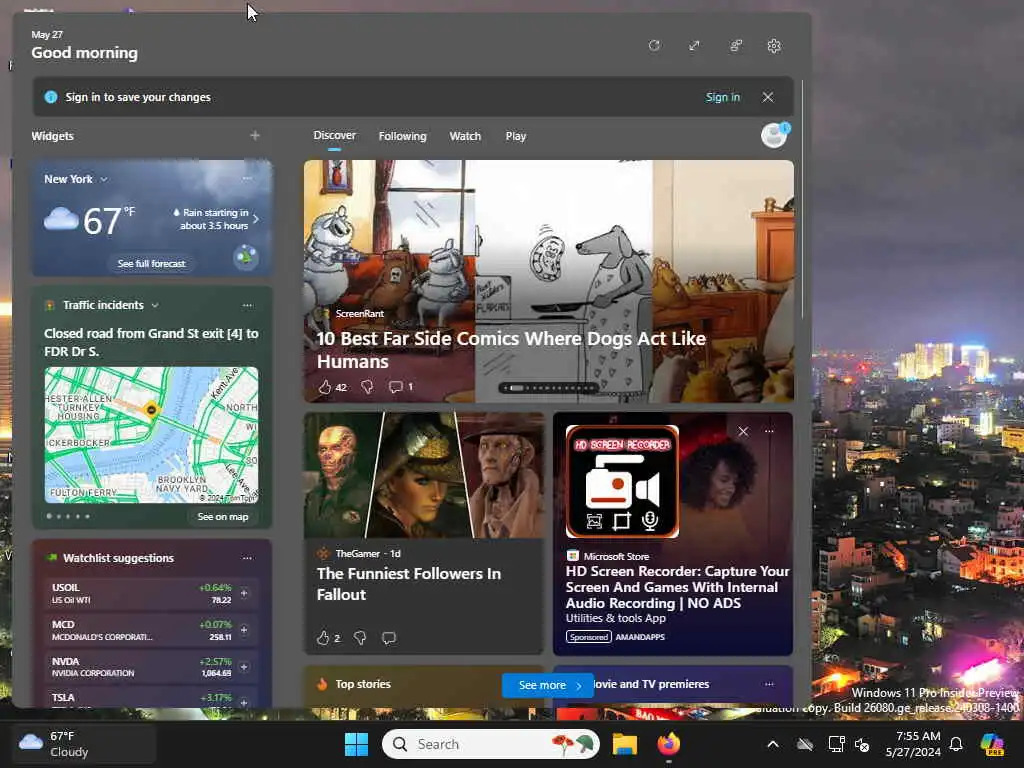
Task: Refresh the widgets feed
Action: (654, 46)
